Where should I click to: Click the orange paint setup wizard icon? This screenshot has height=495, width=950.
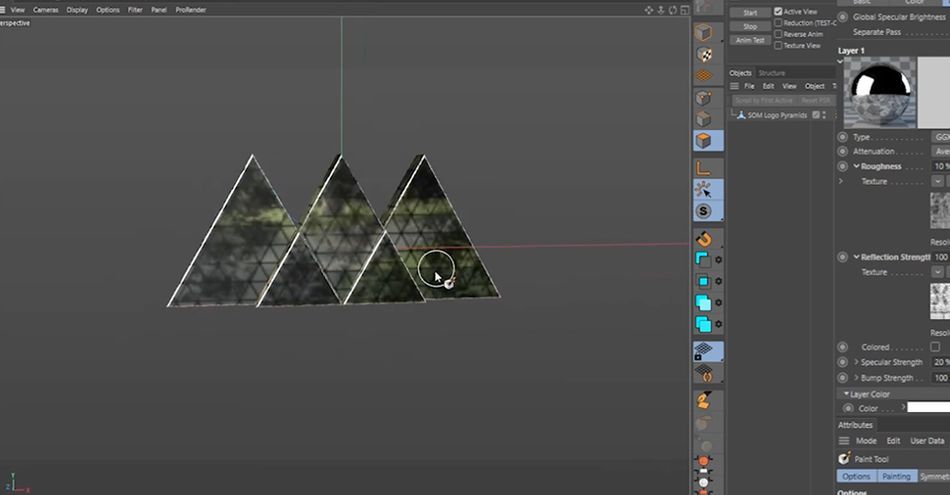click(x=703, y=400)
